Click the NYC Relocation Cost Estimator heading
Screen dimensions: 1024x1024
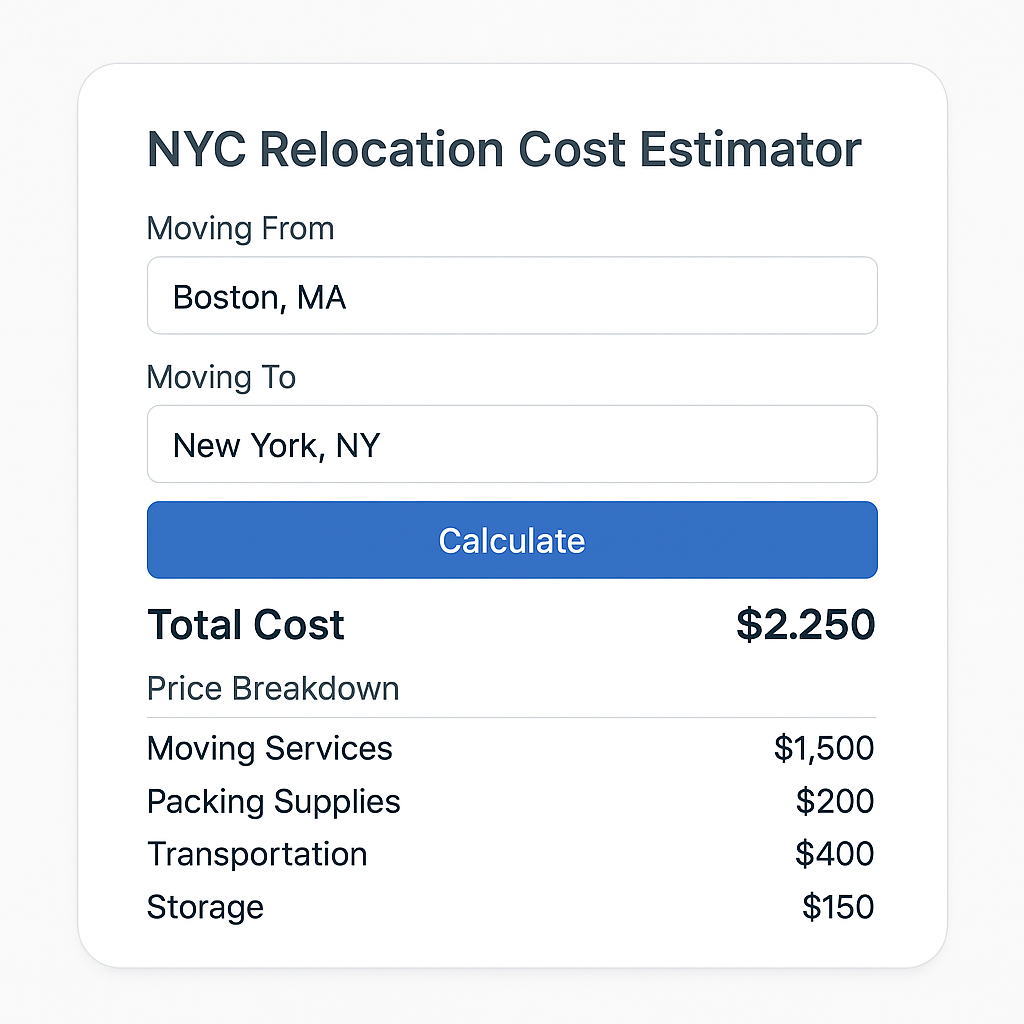pos(504,150)
